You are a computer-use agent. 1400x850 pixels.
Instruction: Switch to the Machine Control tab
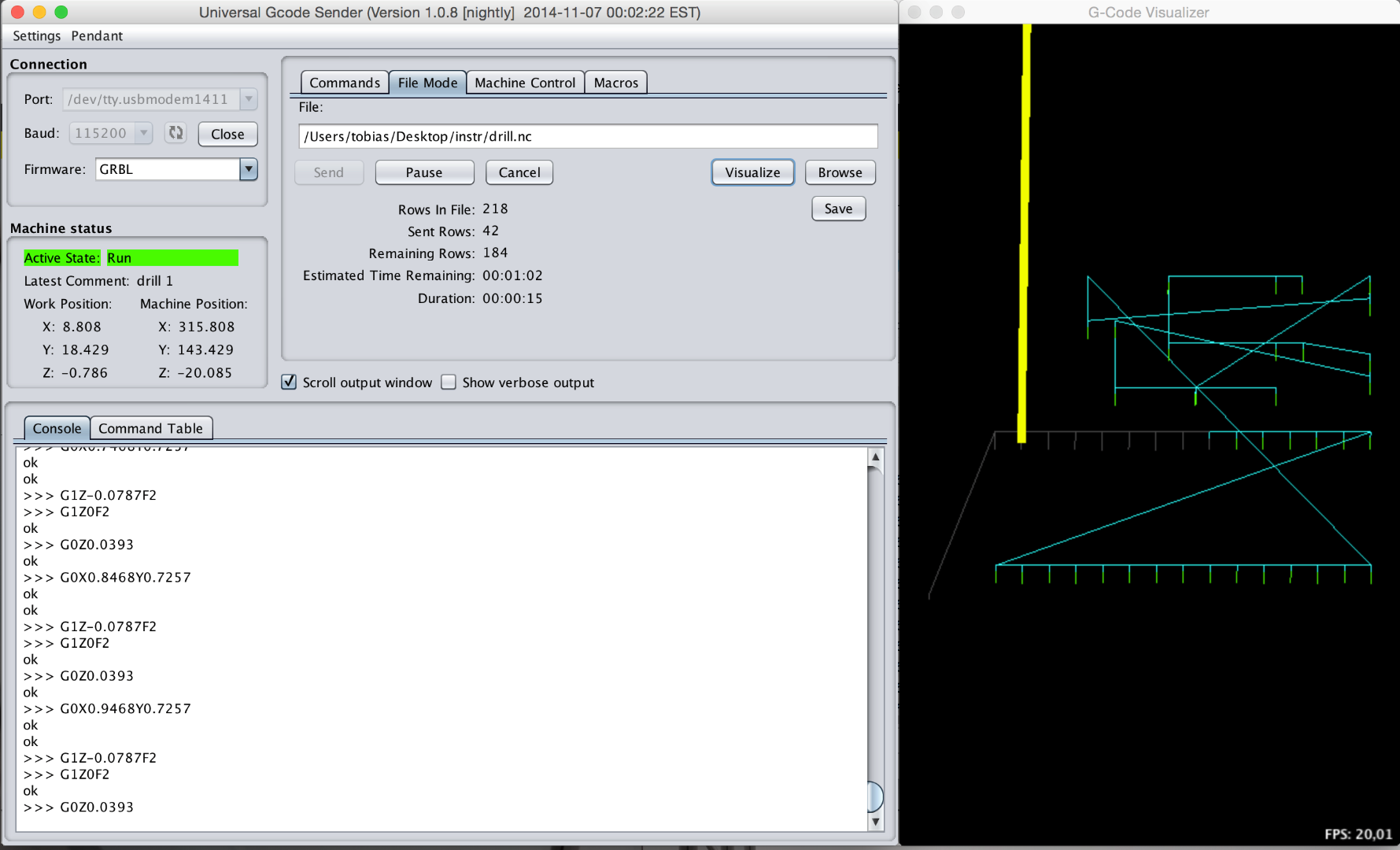(x=524, y=82)
